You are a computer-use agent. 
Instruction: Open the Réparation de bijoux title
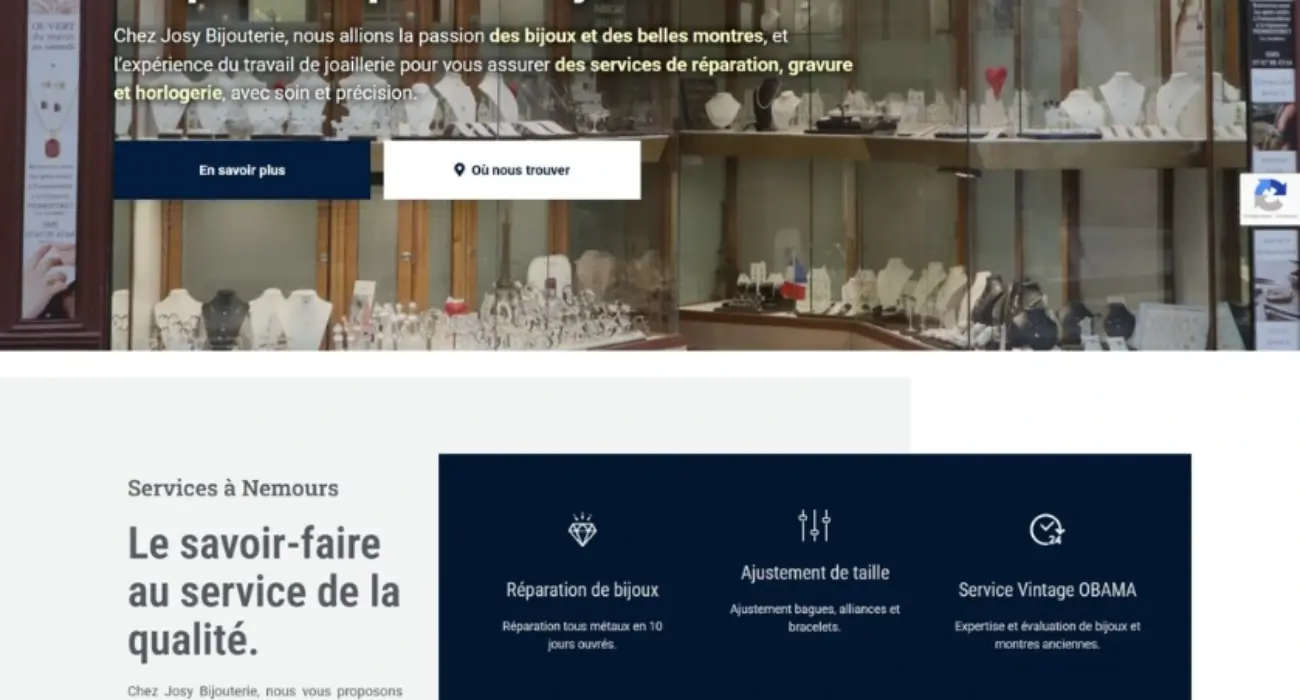pos(582,589)
